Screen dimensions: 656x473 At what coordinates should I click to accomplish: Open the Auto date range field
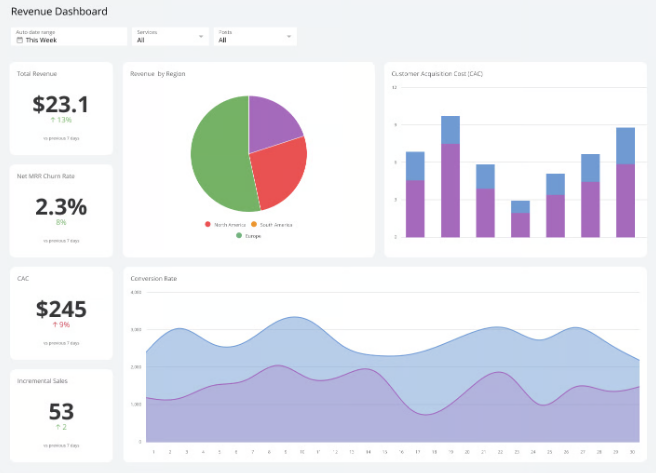69,36
